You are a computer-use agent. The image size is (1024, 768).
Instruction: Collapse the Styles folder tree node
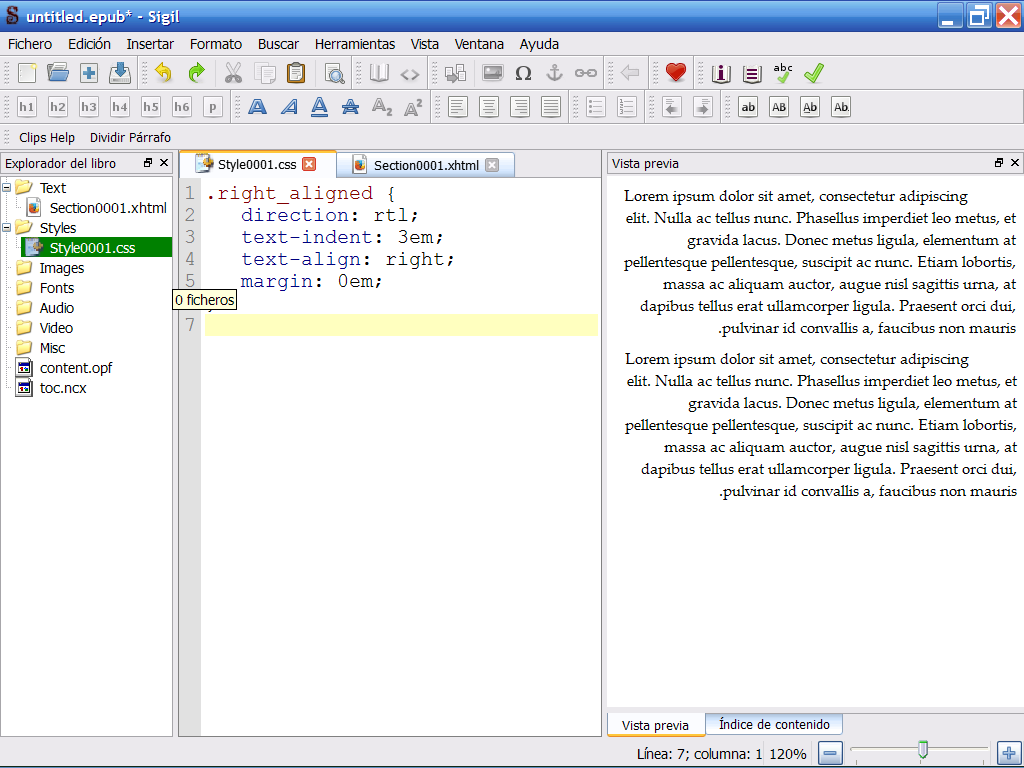coord(8,227)
